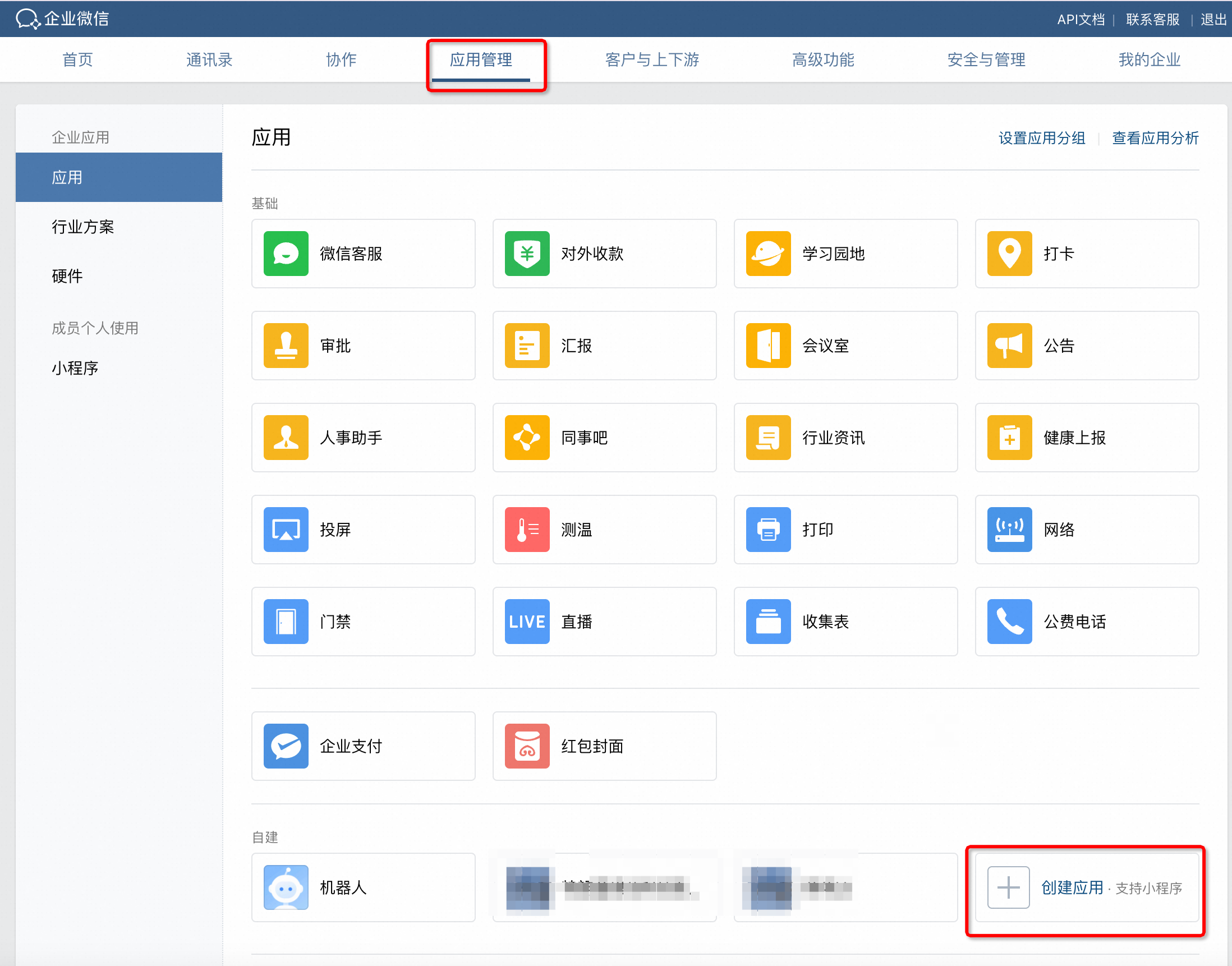
Task: Click the 行业资讯 label
Action: coord(833,438)
